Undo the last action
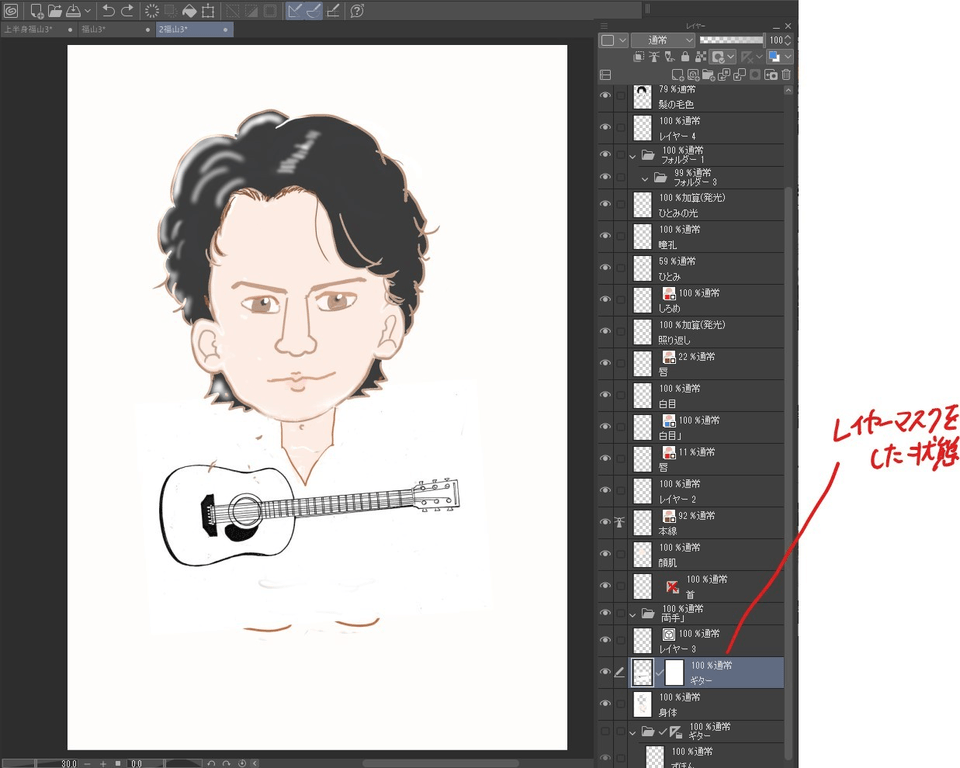Viewport: 960px width, 768px height. (108, 10)
